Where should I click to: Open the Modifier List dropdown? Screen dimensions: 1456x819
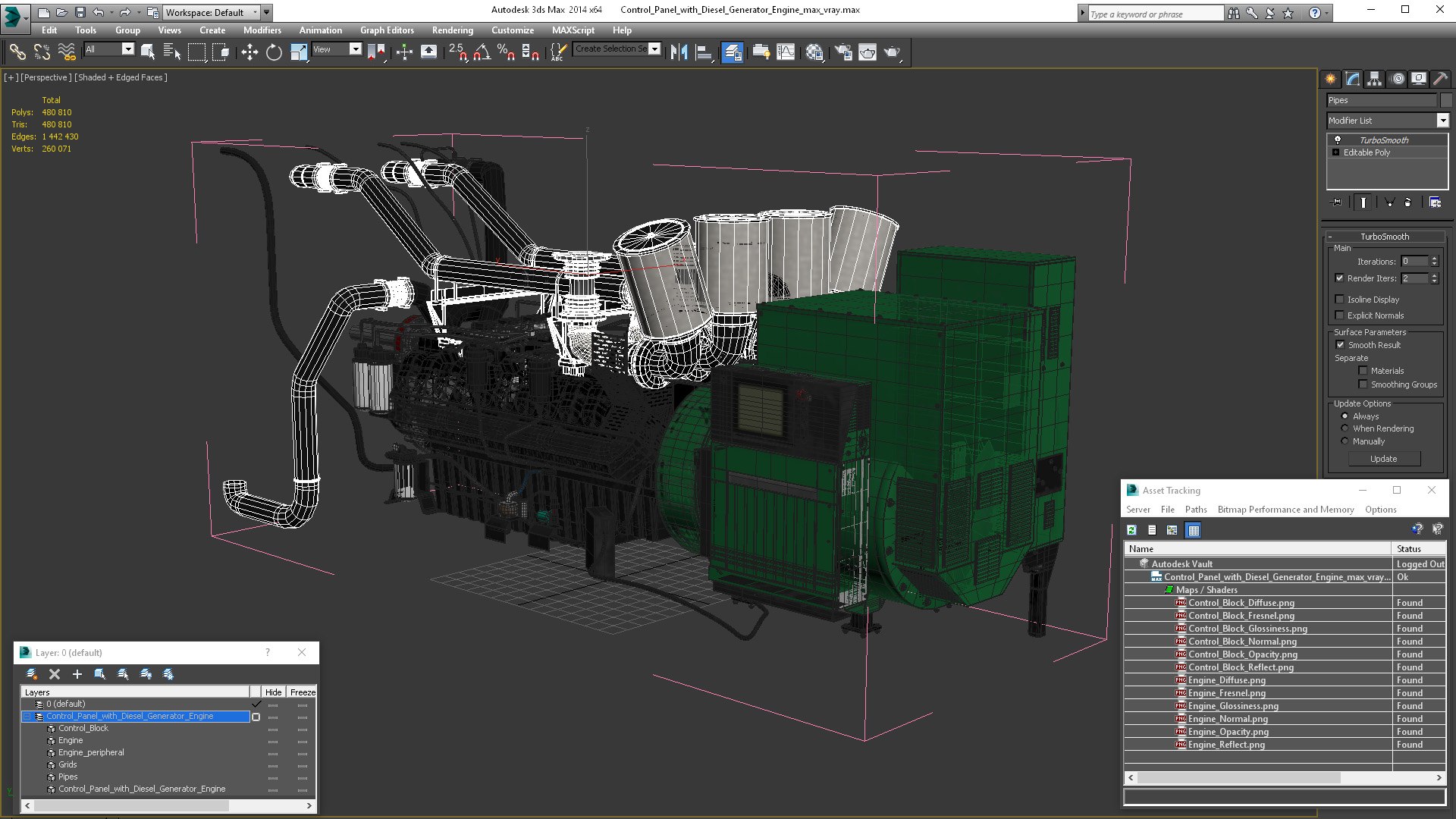(1442, 121)
